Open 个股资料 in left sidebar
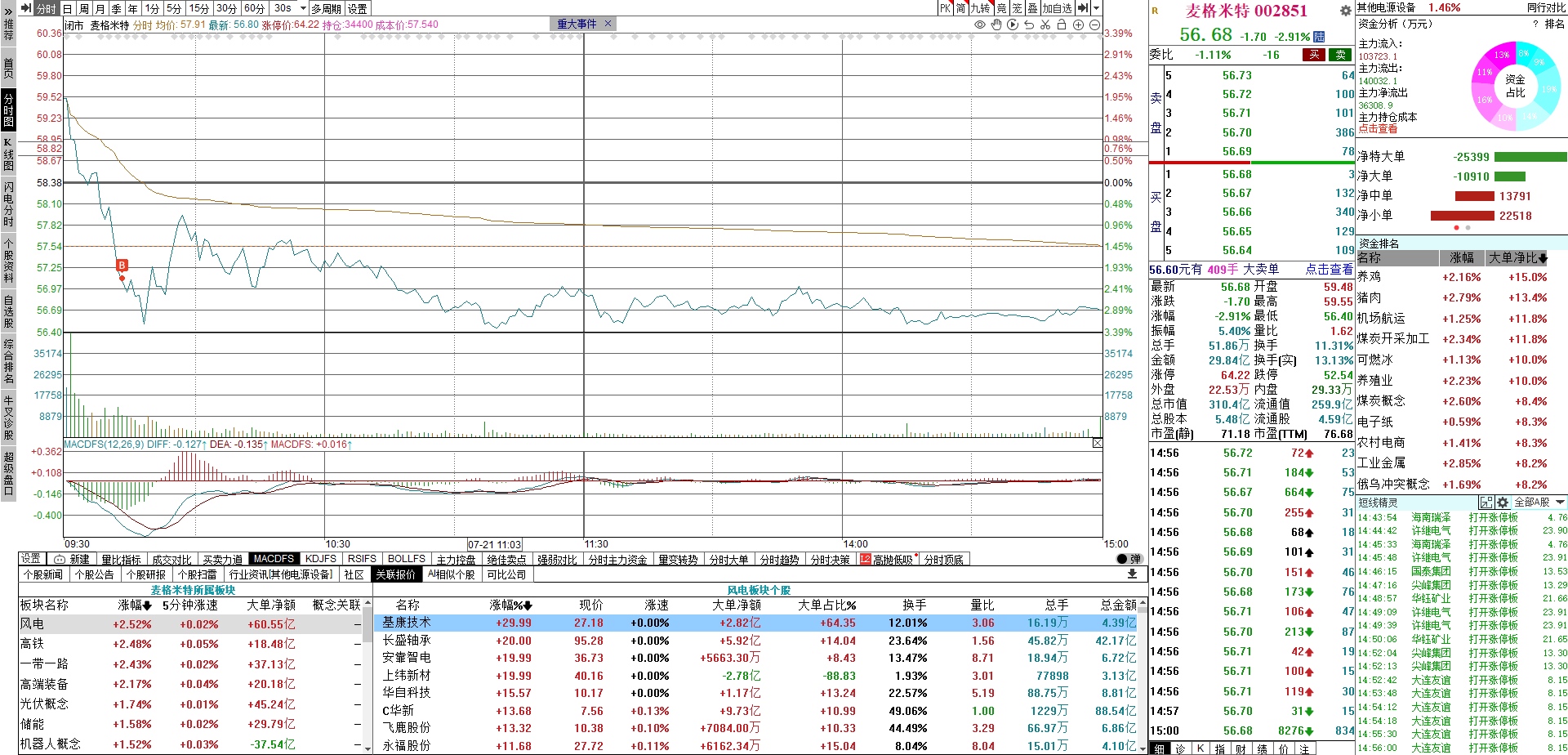The height and width of the screenshot is (755, 1568). click(x=8, y=261)
